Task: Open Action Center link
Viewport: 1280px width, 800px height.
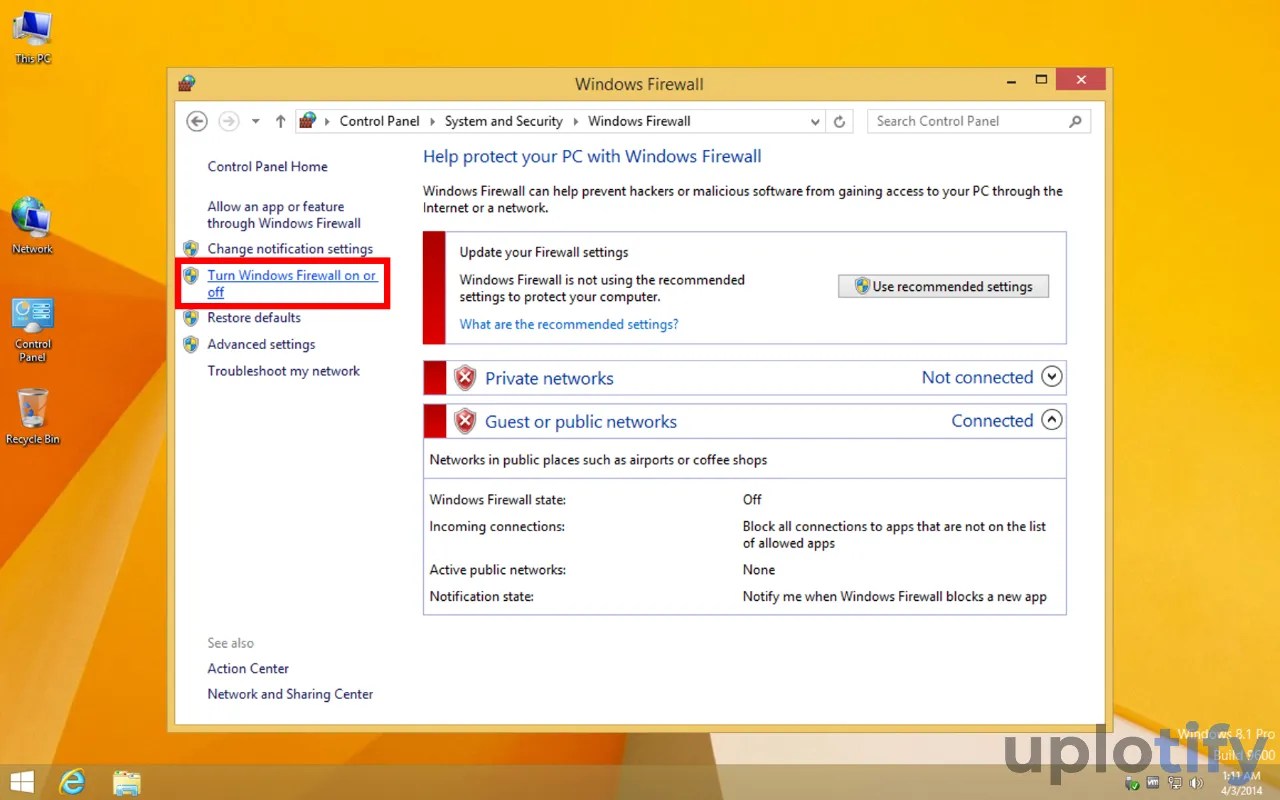Action: pyautogui.click(x=248, y=668)
